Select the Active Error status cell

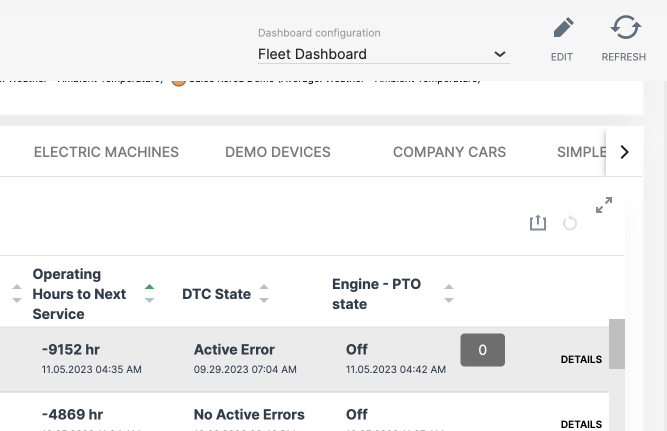point(234,350)
